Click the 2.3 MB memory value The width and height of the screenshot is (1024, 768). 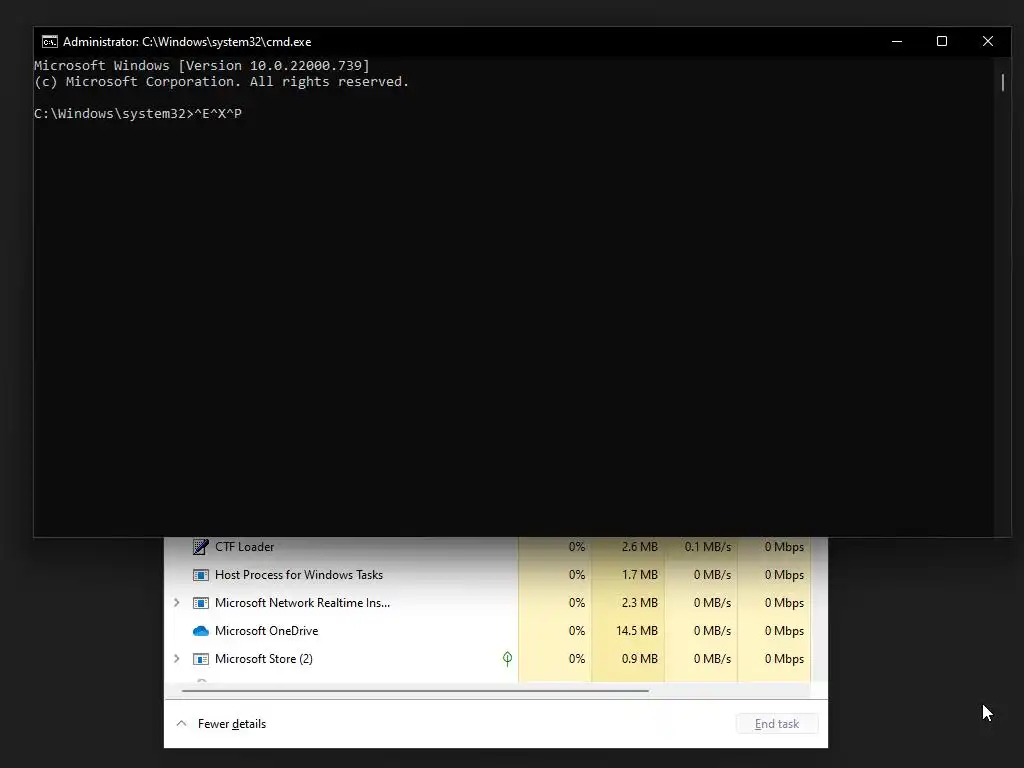[639, 603]
